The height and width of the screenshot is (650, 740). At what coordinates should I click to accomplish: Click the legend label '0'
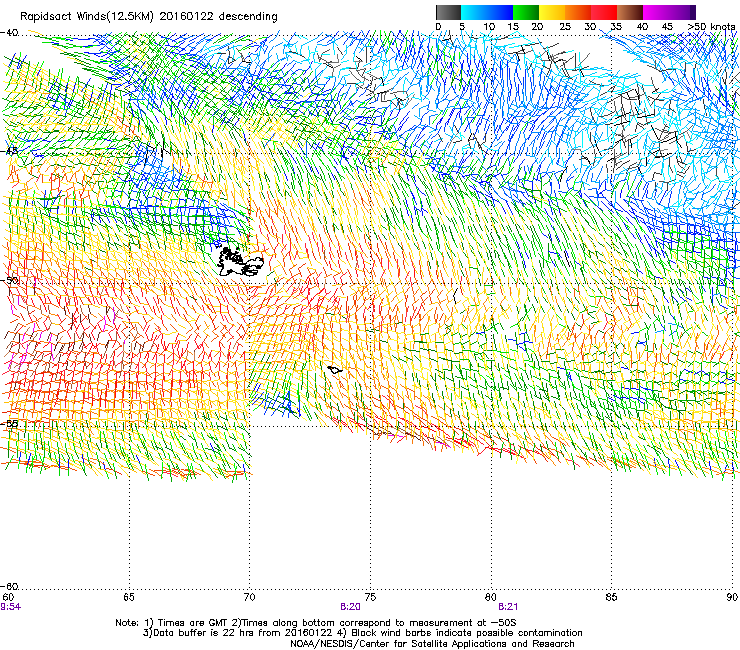438,27
